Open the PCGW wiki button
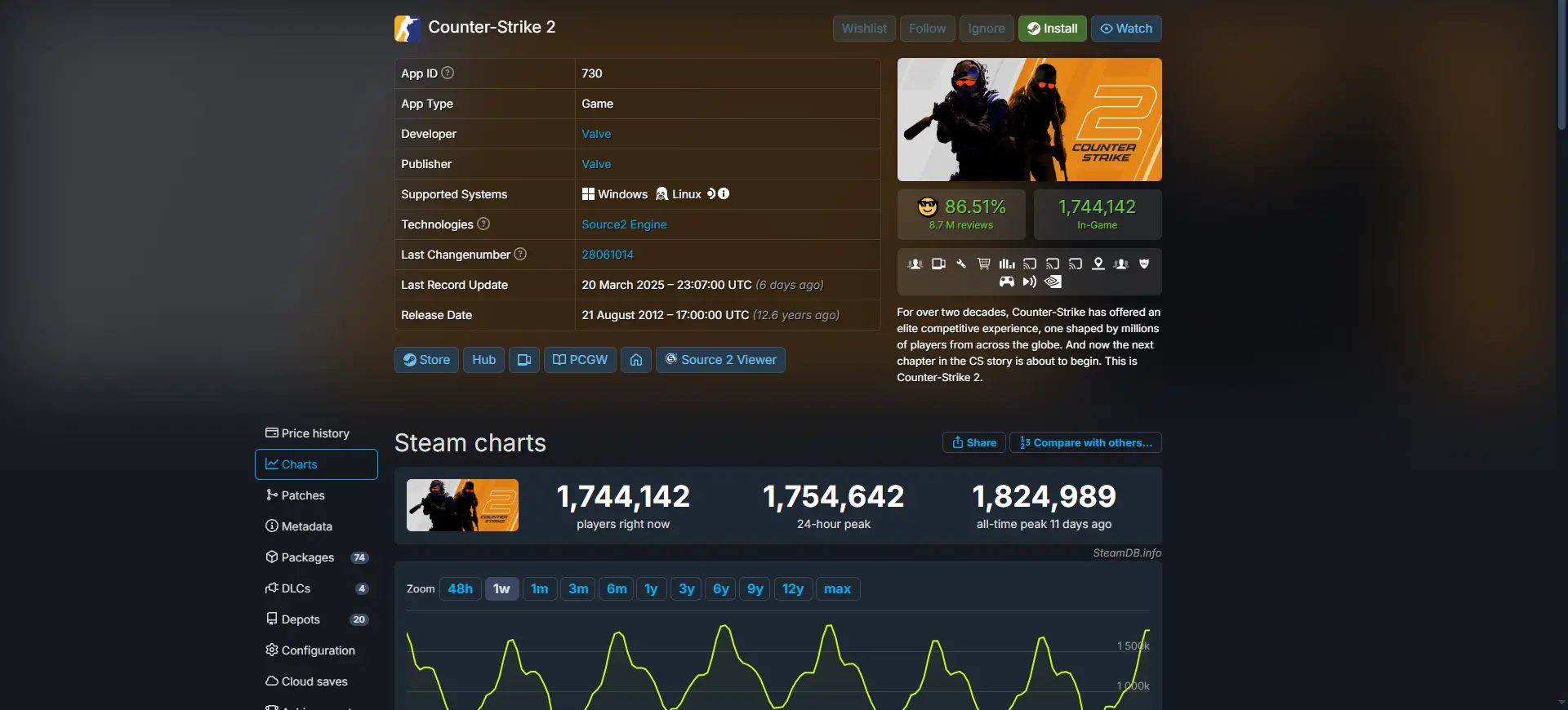The width and height of the screenshot is (1568, 710). click(x=580, y=360)
